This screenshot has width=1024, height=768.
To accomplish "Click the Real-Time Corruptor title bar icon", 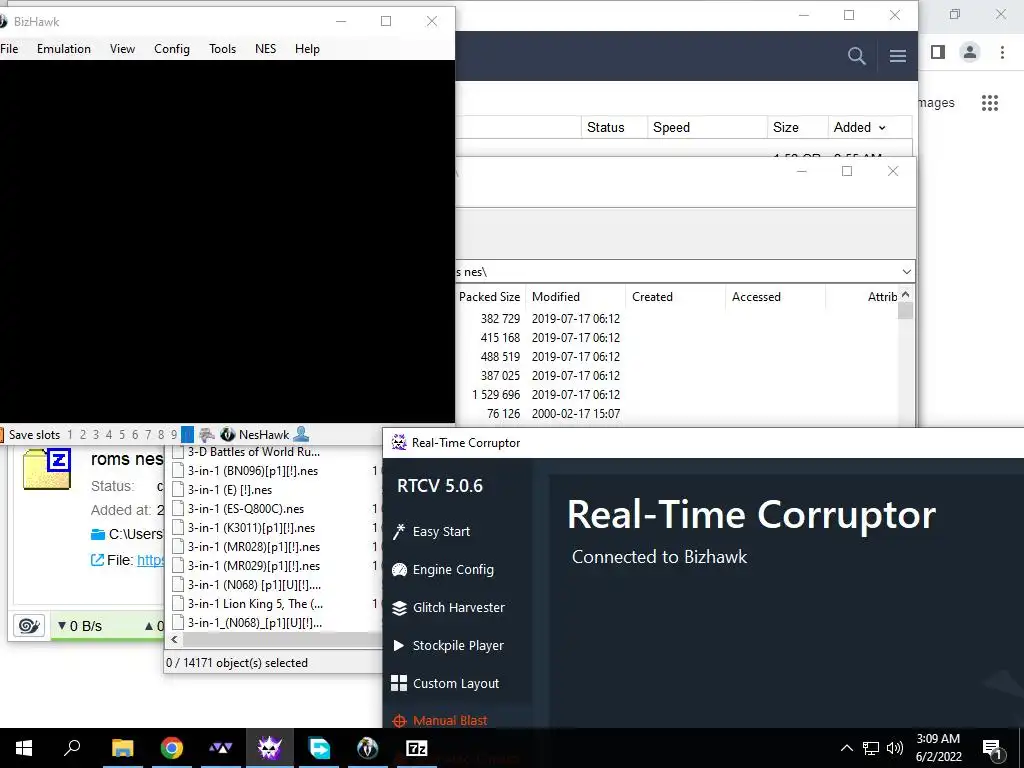I will [x=398, y=442].
